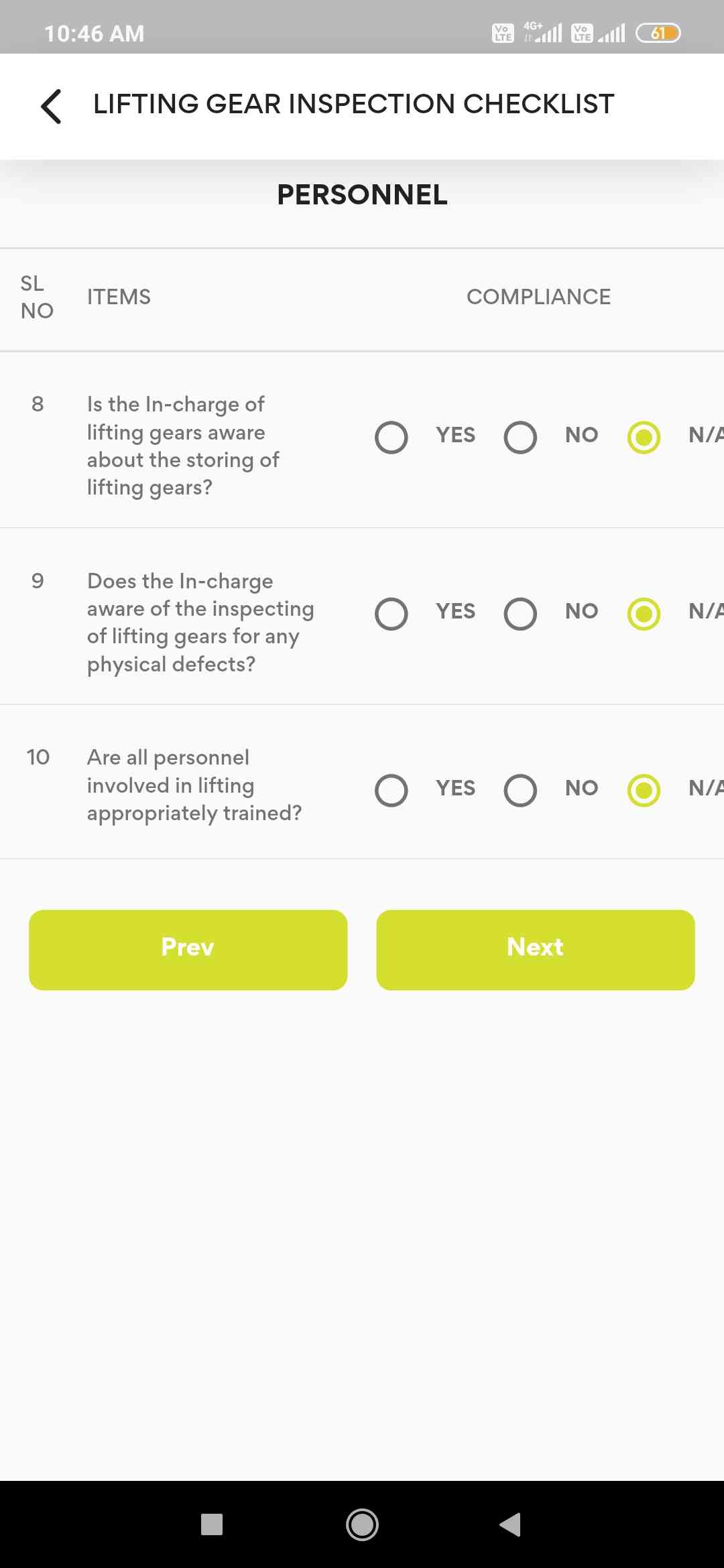
Task: Select YES for item 8 storing awareness
Action: [x=391, y=438]
